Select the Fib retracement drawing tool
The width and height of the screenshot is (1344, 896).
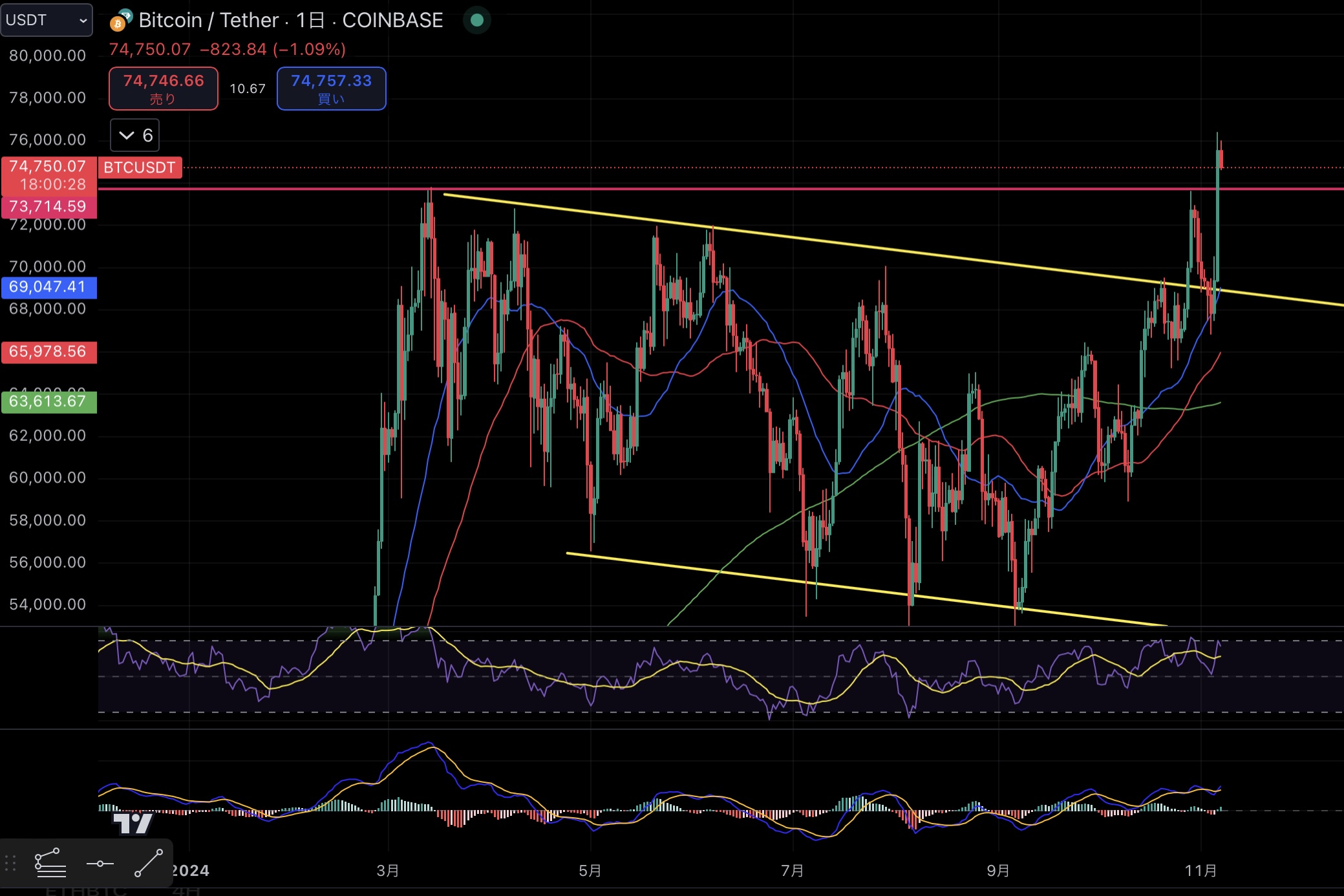point(50,863)
